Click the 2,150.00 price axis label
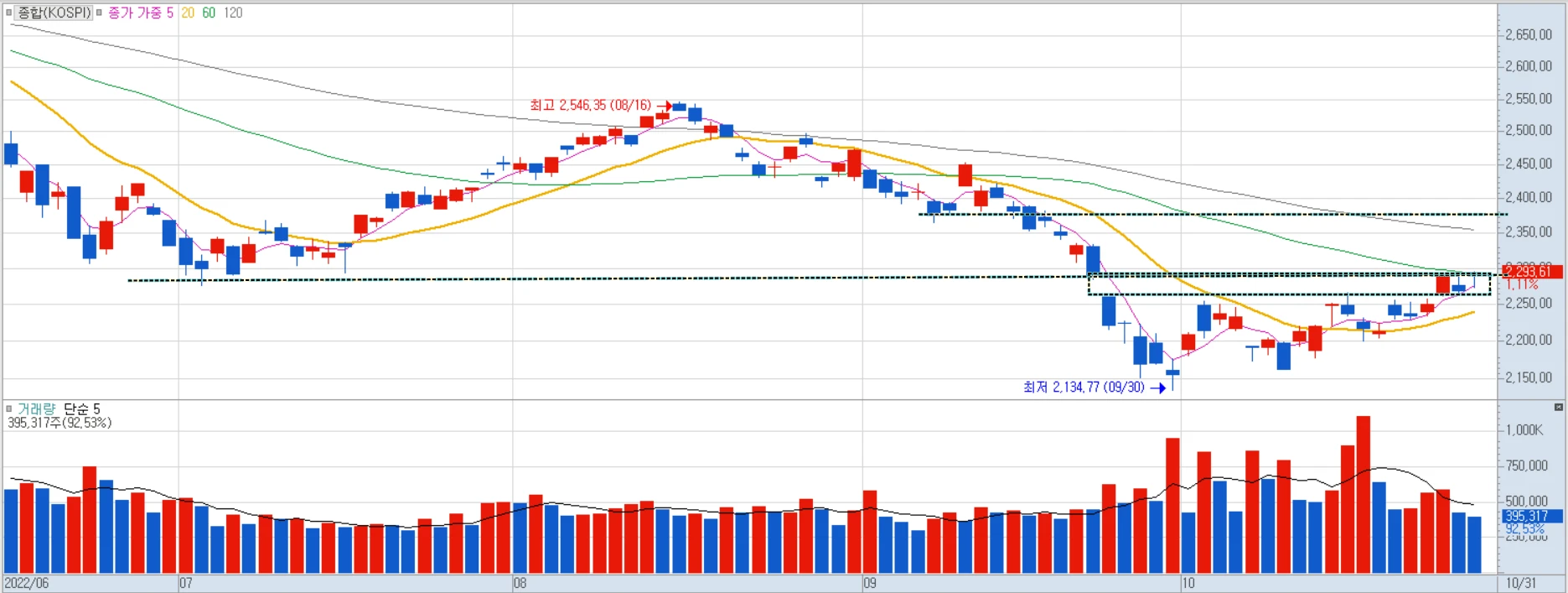 (1529, 378)
